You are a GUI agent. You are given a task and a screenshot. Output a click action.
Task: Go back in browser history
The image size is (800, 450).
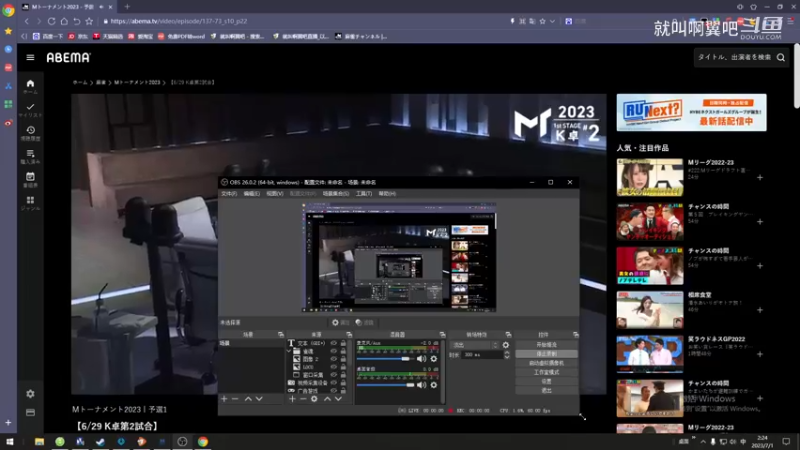27,21
